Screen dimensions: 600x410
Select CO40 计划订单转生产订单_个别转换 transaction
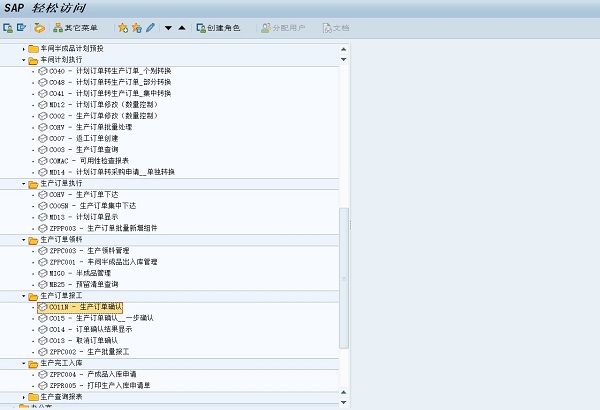point(110,71)
